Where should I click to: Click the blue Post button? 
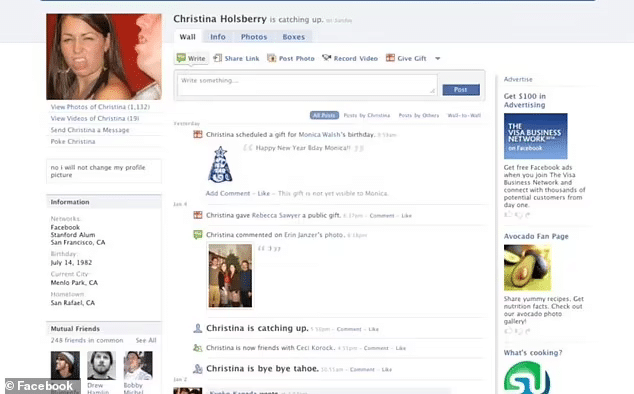[461, 90]
